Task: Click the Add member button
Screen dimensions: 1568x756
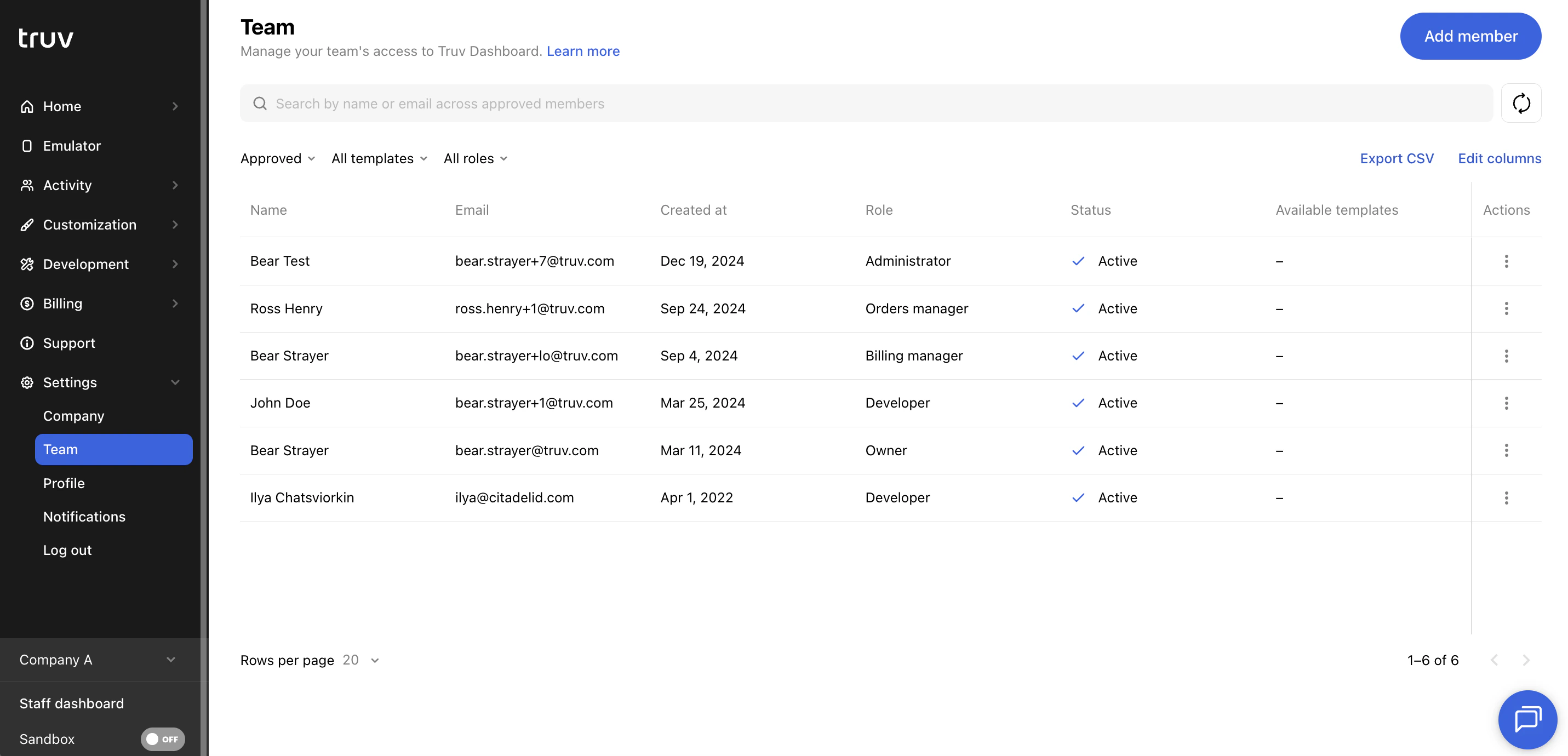Action: (1470, 36)
